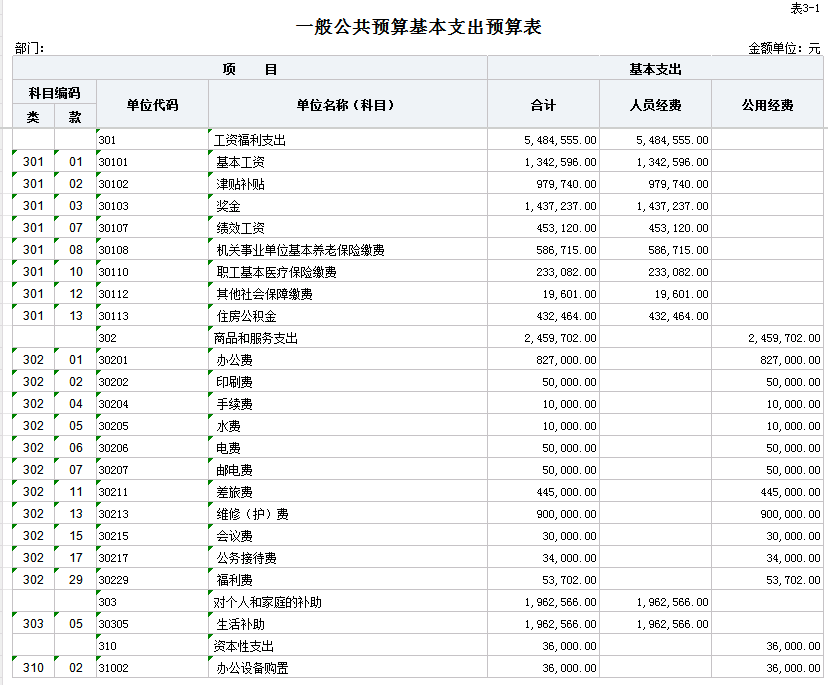Select the 会议费 cell
Viewport: 828px width, 685px height.
pyautogui.click(x=347, y=536)
